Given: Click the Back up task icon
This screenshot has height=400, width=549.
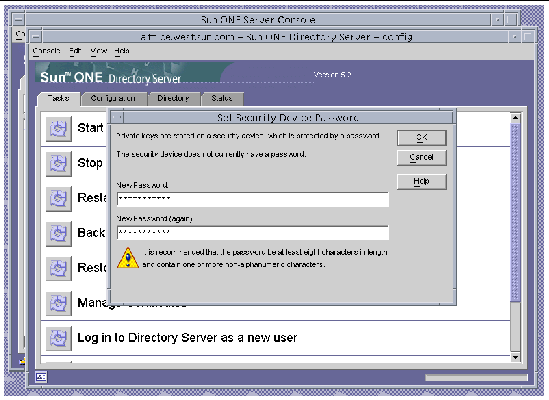Looking at the screenshot, I should click(59, 234).
